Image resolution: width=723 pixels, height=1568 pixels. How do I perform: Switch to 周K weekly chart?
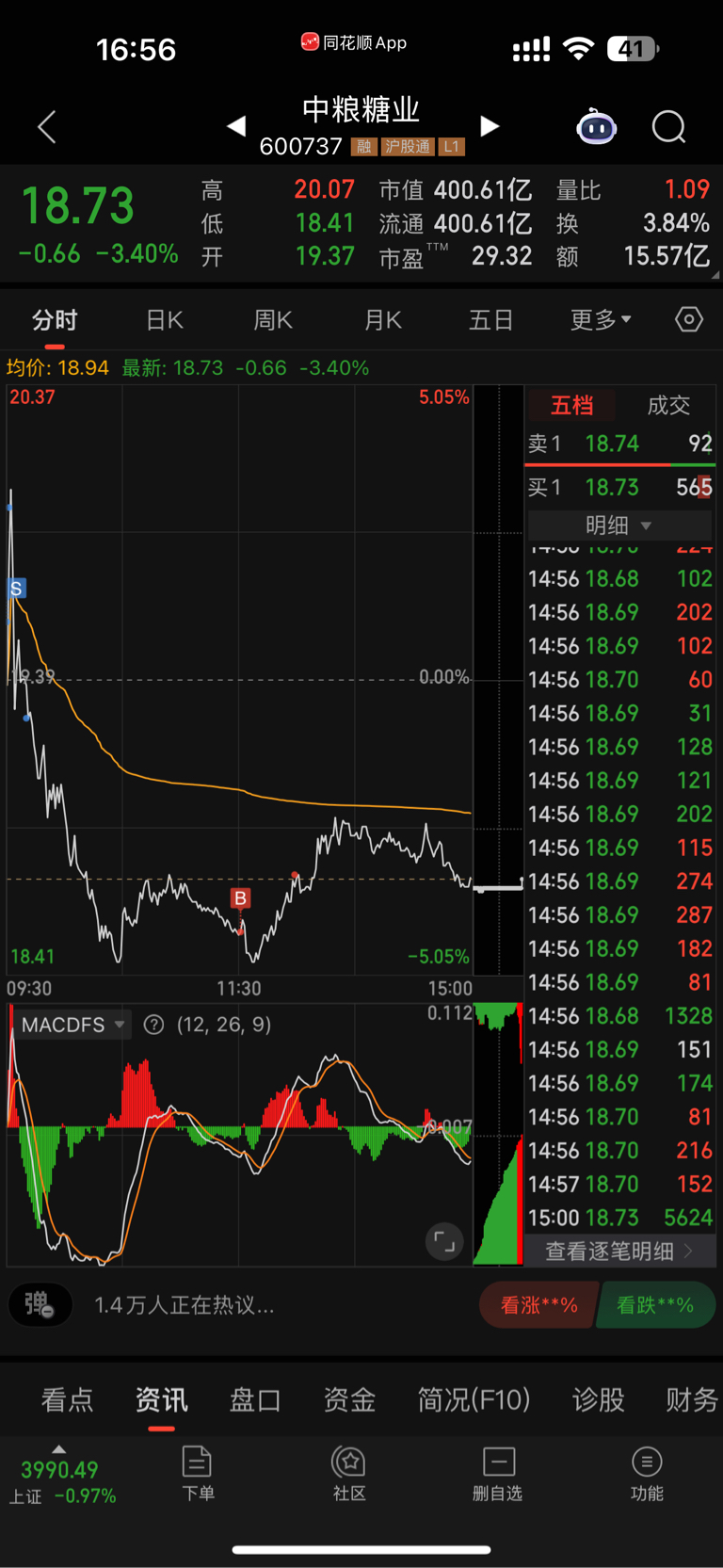[273, 320]
